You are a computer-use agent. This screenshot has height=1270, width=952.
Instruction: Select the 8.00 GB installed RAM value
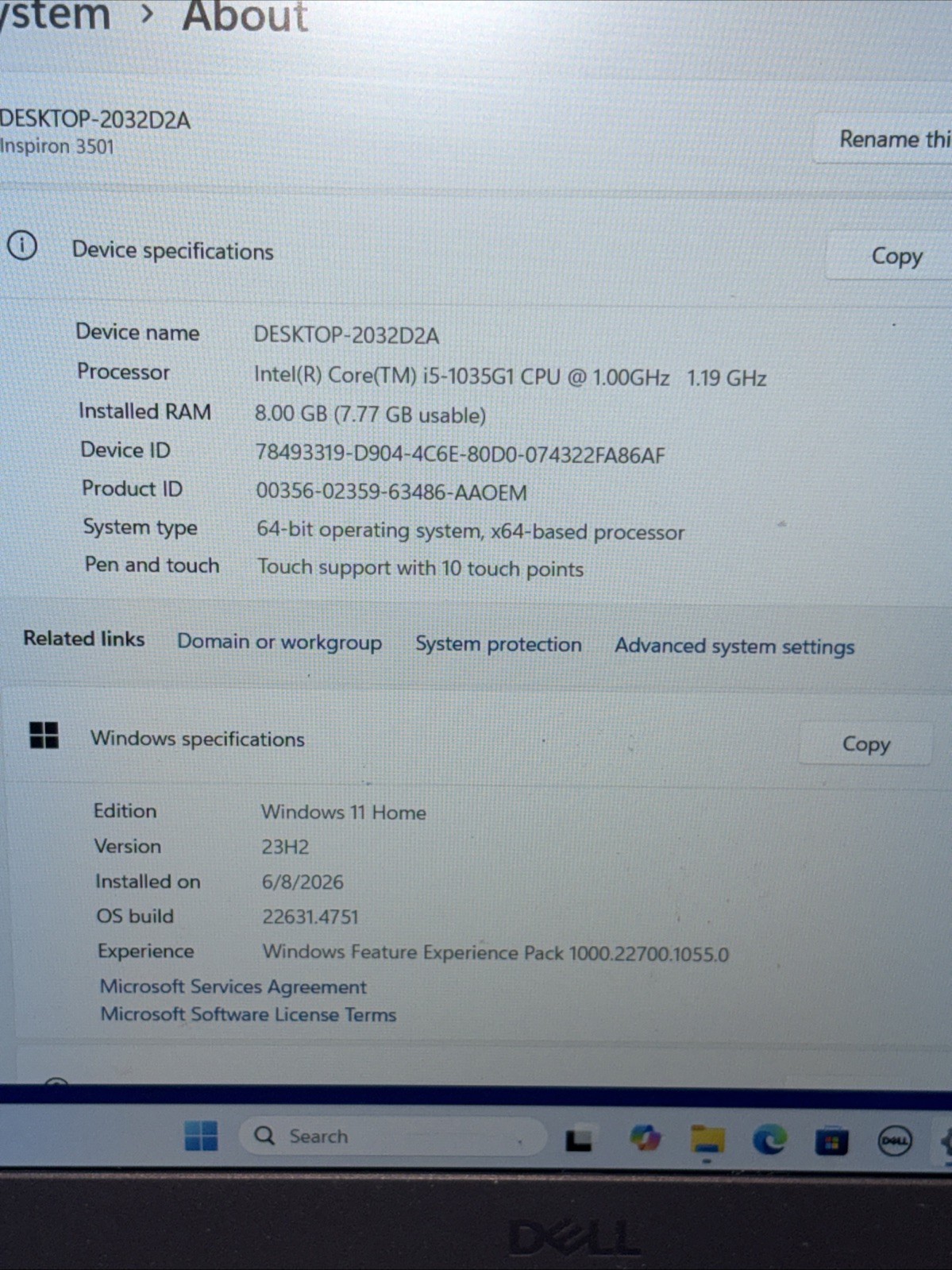pyautogui.click(x=370, y=415)
